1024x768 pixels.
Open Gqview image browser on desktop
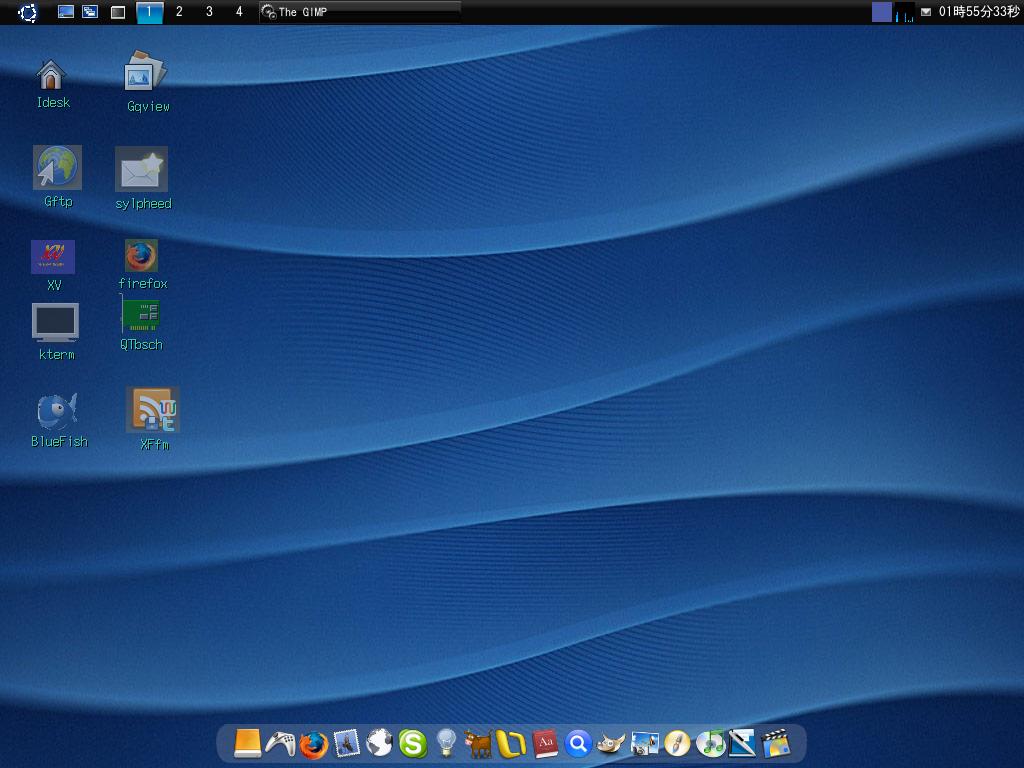point(145,73)
